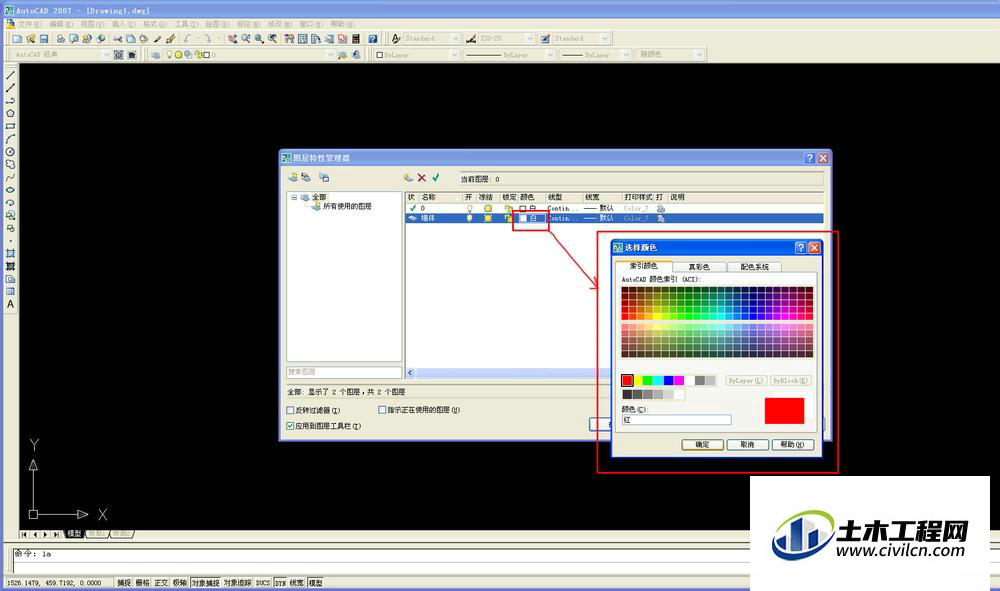The width and height of the screenshot is (1000, 591).
Task: Click the Save icon in standard toolbar
Action: pos(43,39)
